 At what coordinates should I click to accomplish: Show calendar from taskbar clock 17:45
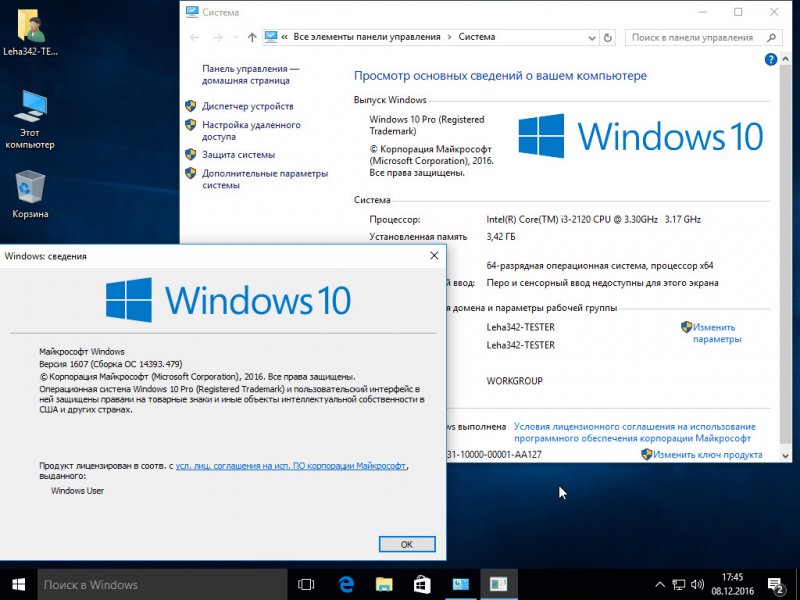733,585
